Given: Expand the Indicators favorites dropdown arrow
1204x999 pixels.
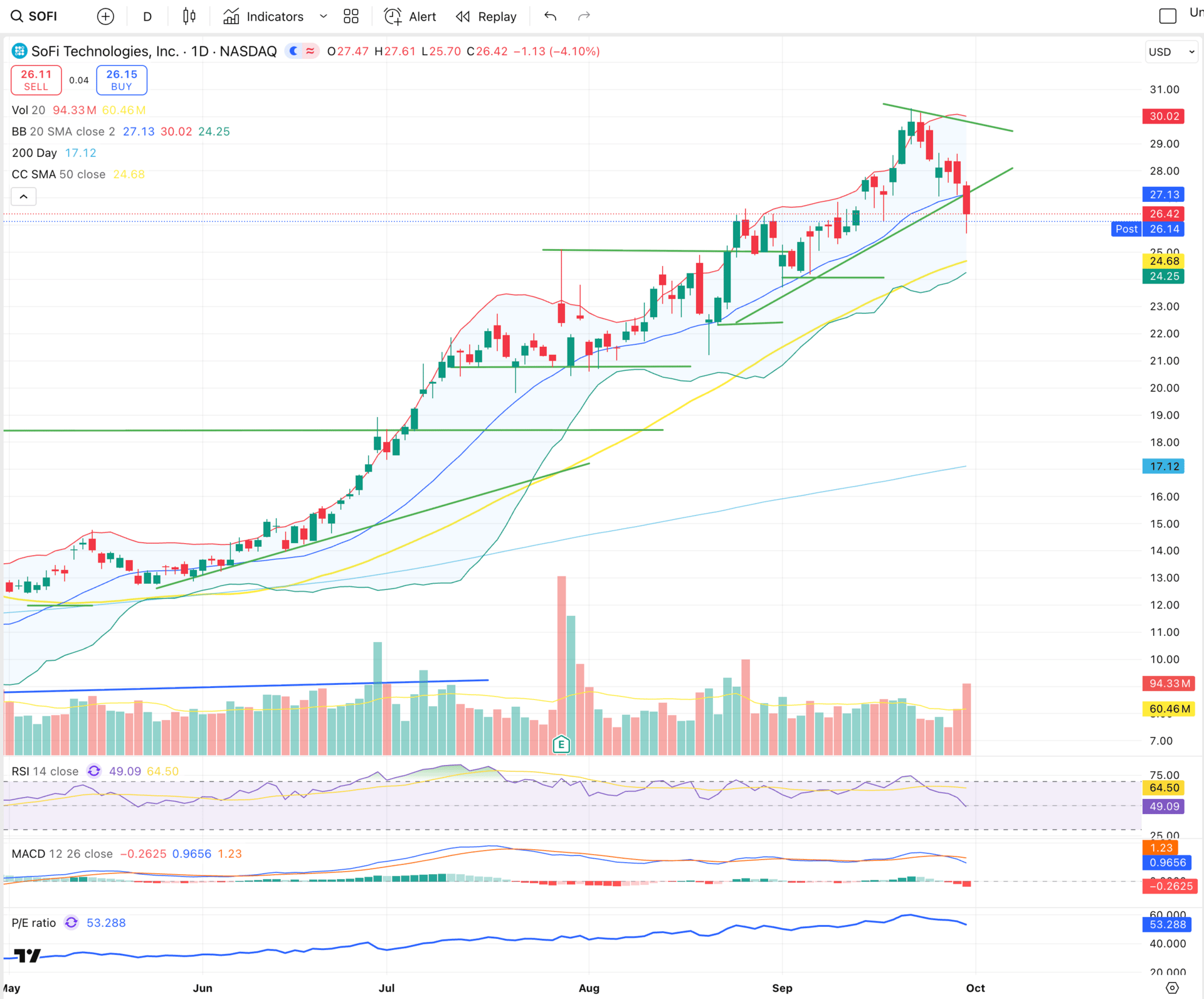Looking at the screenshot, I should [x=324, y=16].
